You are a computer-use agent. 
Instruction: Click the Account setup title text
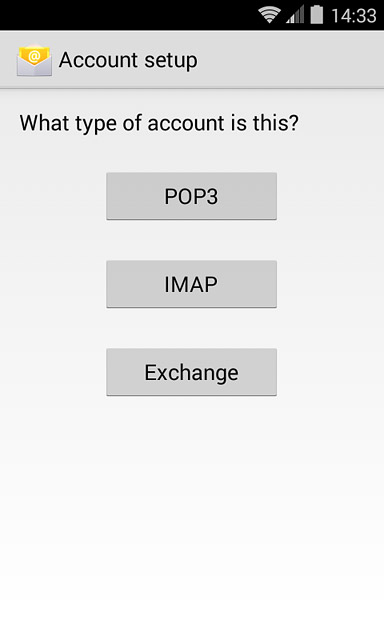(128, 60)
